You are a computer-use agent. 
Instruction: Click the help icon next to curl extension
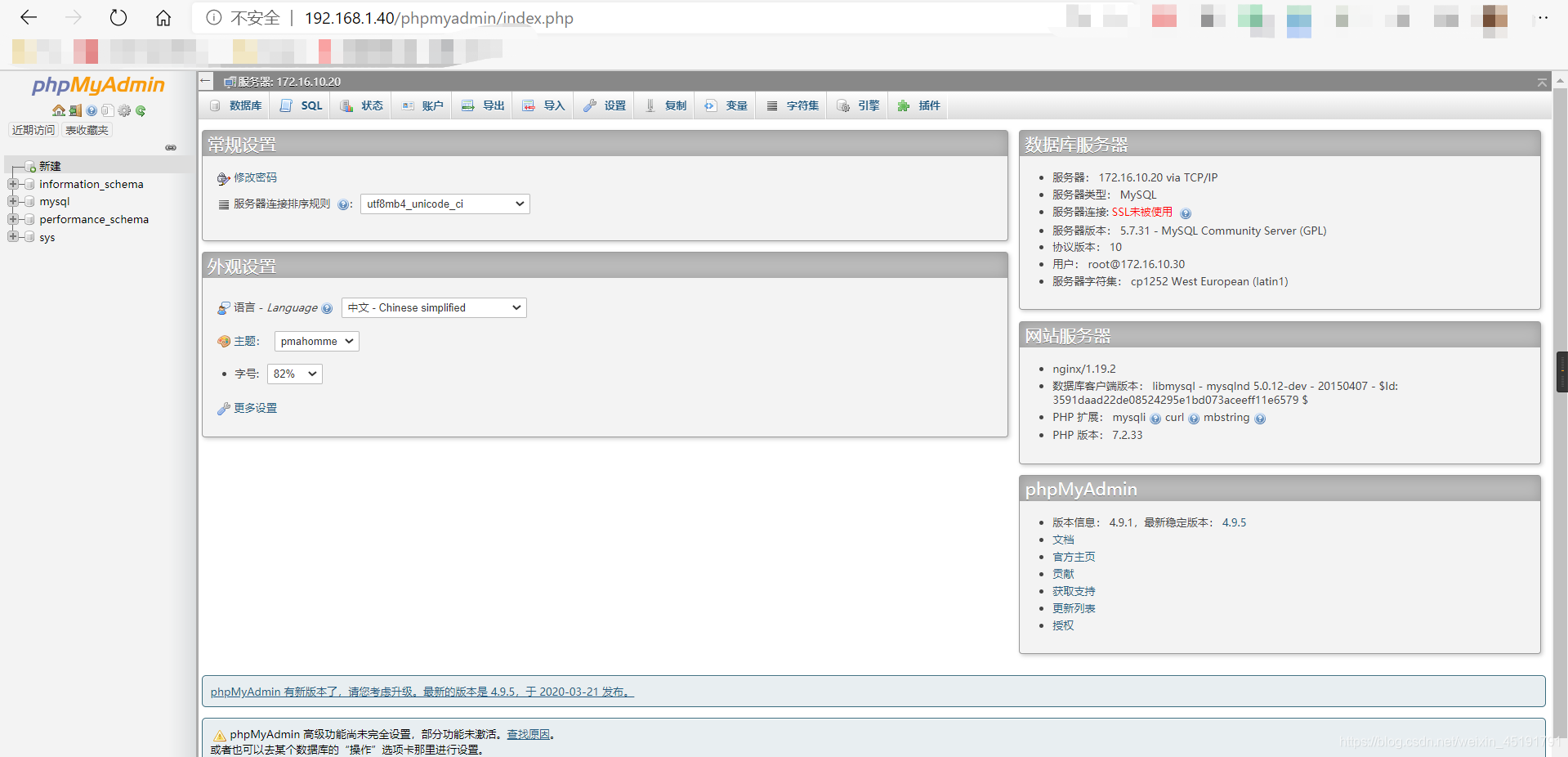pos(1194,419)
